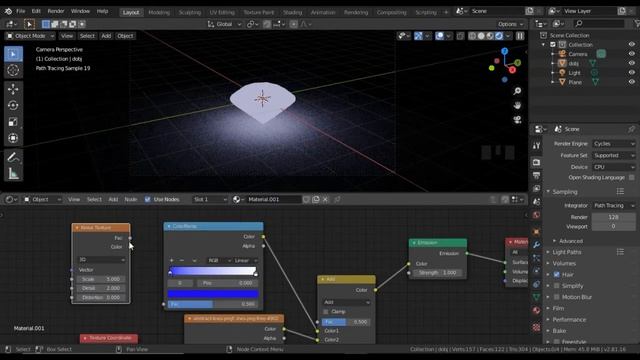This screenshot has height=360, width=640.
Task: Open the Global transform orientation dropdown
Action: point(224,24)
